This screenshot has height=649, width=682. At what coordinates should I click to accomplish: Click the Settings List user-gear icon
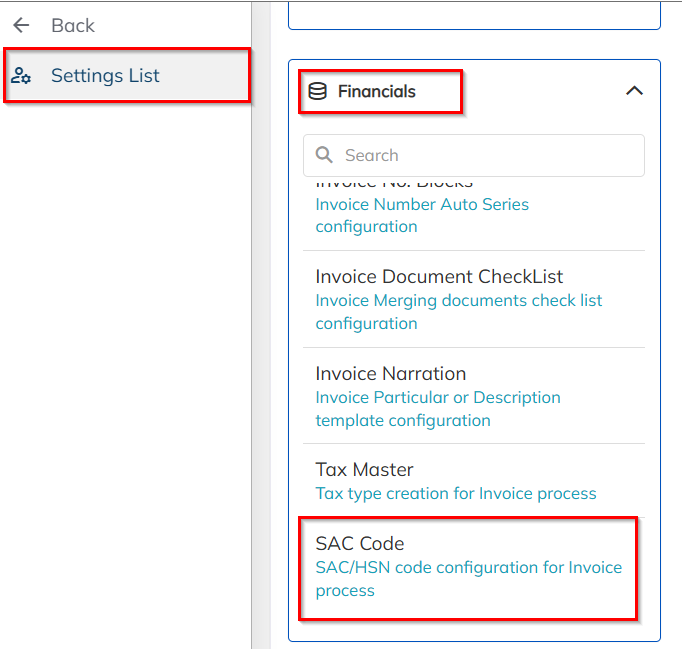pyautogui.click(x=21, y=76)
